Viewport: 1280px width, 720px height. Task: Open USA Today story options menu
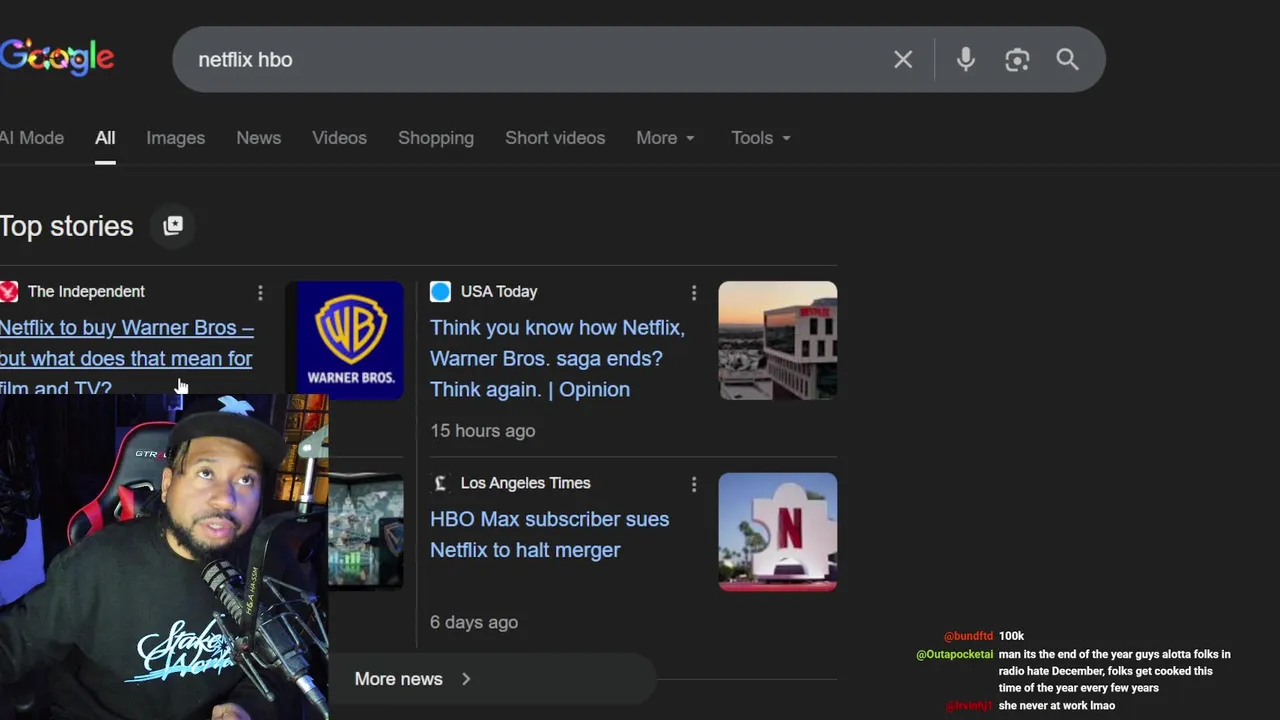coord(694,292)
